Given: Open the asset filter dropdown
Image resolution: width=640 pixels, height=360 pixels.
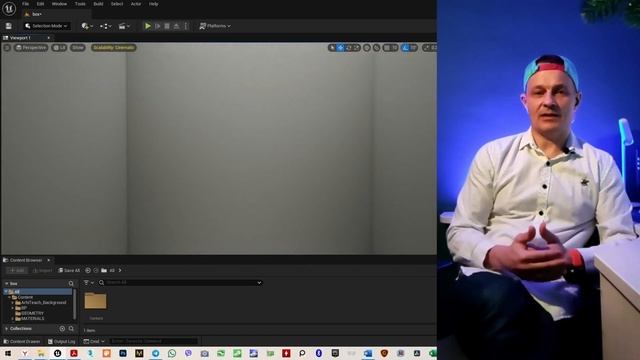Looking at the screenshot, I should pyautogui.click(x=89, y=282).
